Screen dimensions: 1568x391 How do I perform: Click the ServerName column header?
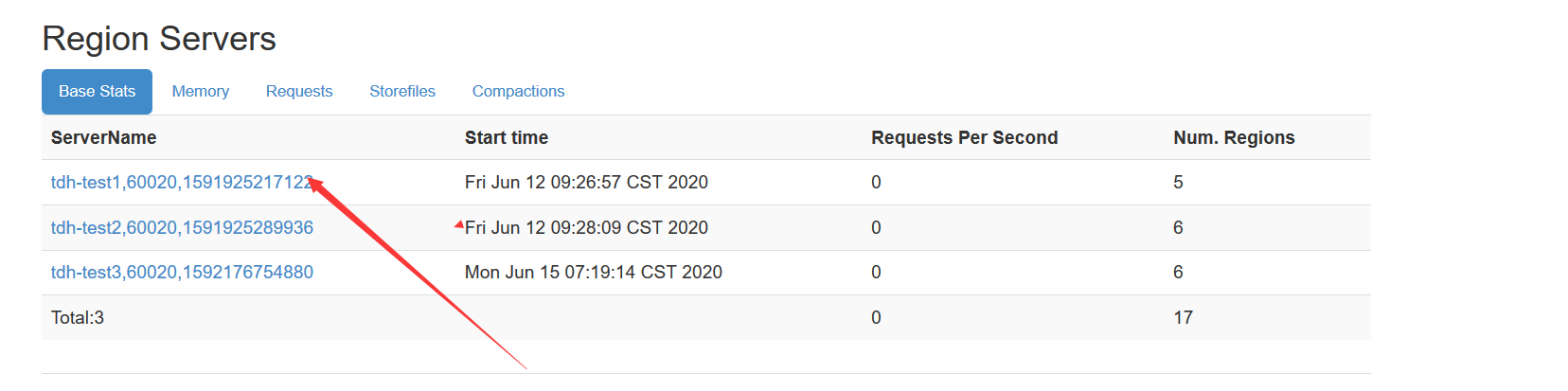pyautogui.click(x=103, y=138)
